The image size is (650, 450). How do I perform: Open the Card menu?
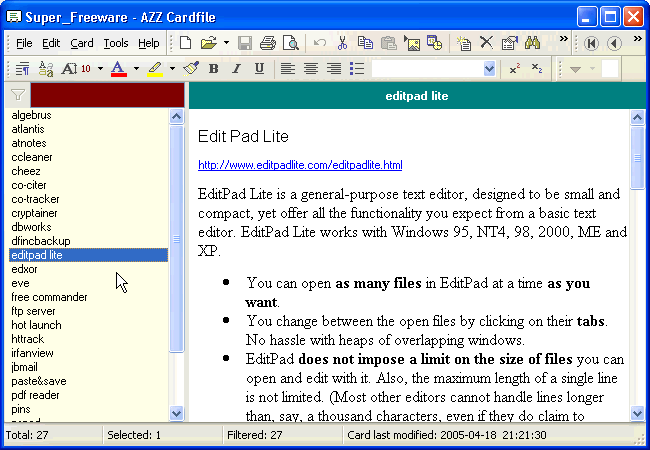(x=82, y=43)
